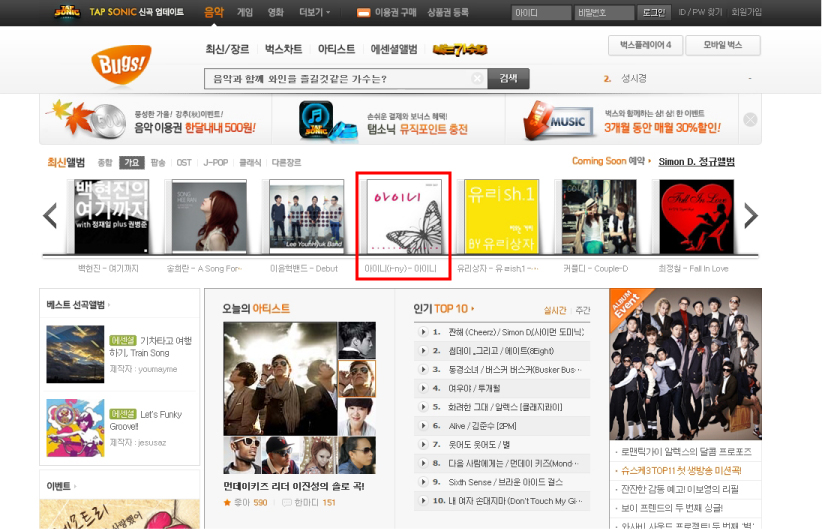
Task: Click the star 좋아 590 icon
Action: [227, 502]
